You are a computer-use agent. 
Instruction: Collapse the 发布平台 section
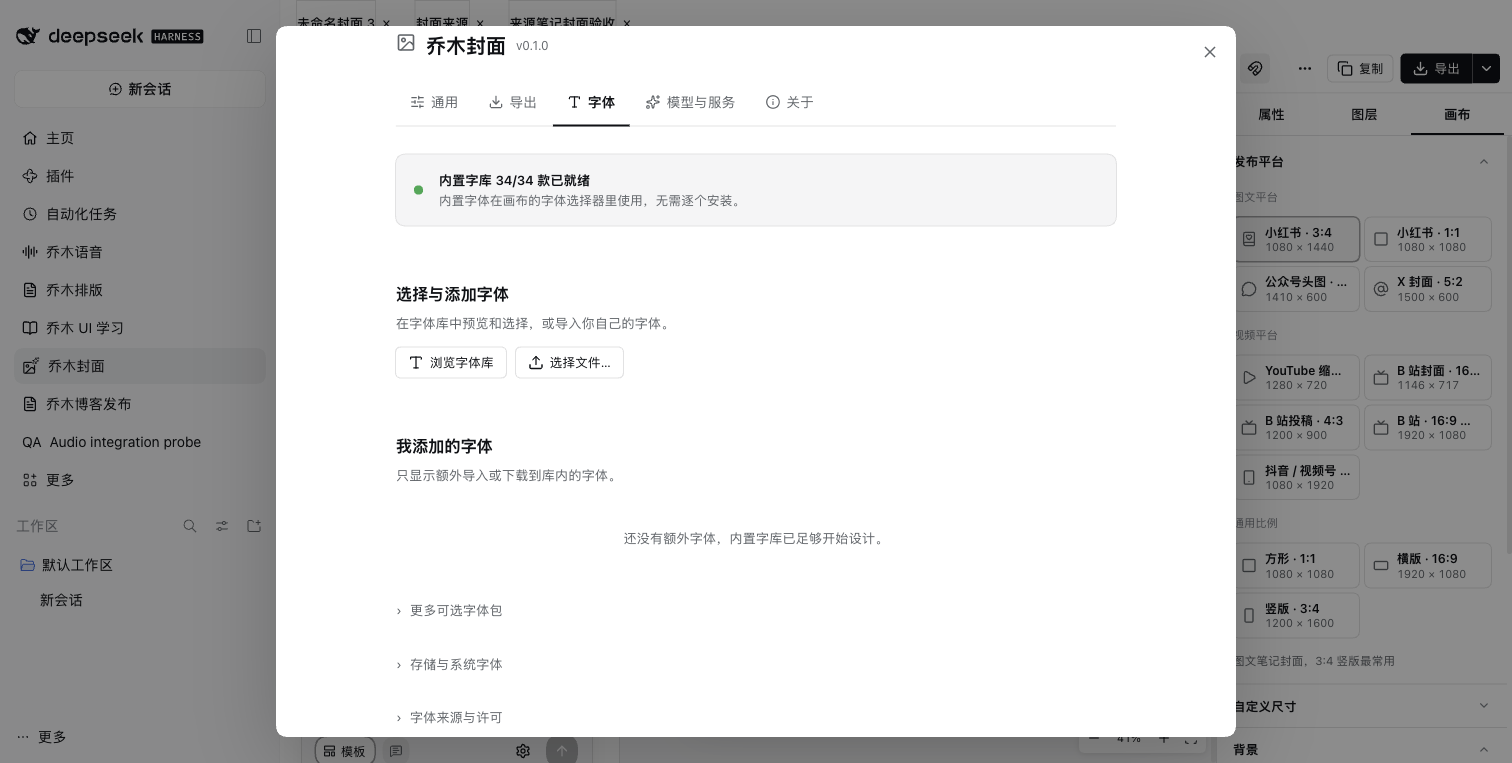[1484, 161]
